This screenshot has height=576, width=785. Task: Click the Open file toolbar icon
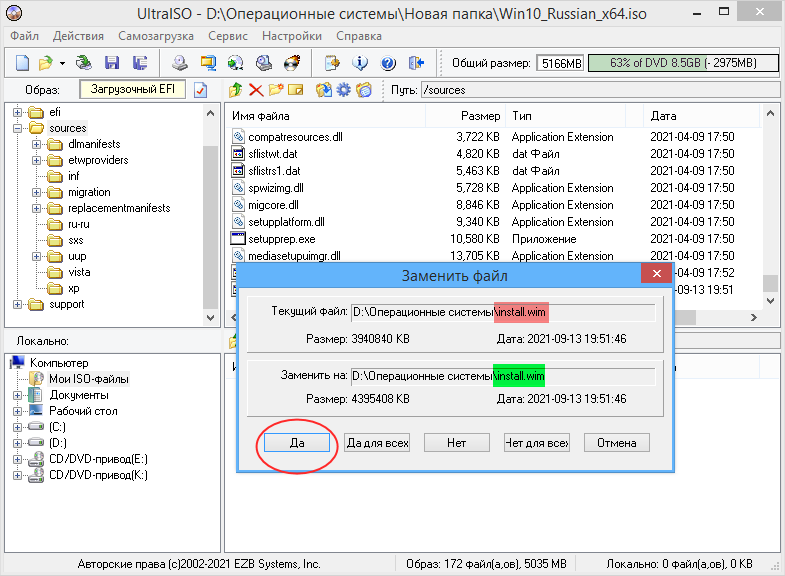(46, 63)
